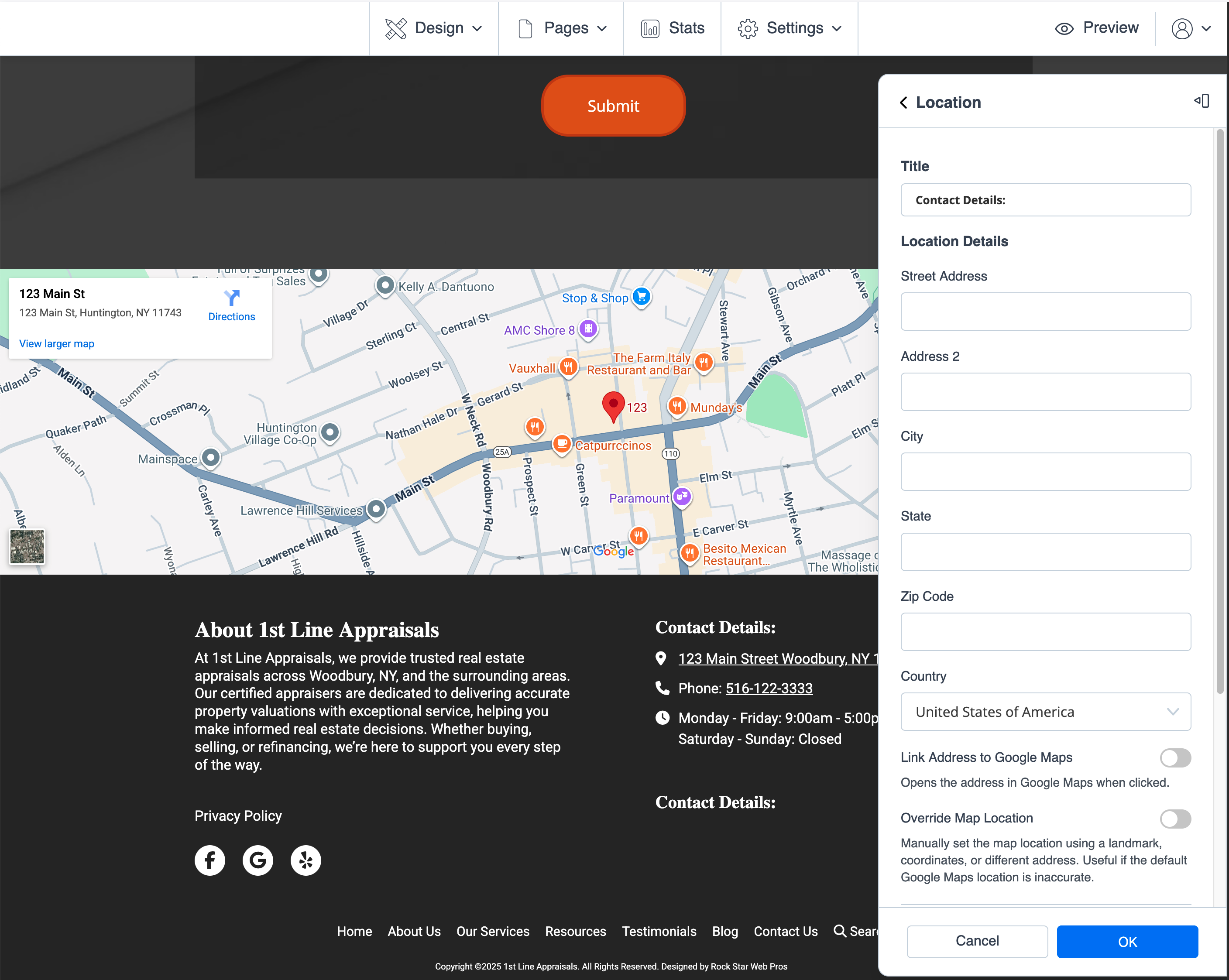The image size is (1229, 980).
Task: Click the red 123 map pin
Action: pyautogui.click(x=613, y=407)
